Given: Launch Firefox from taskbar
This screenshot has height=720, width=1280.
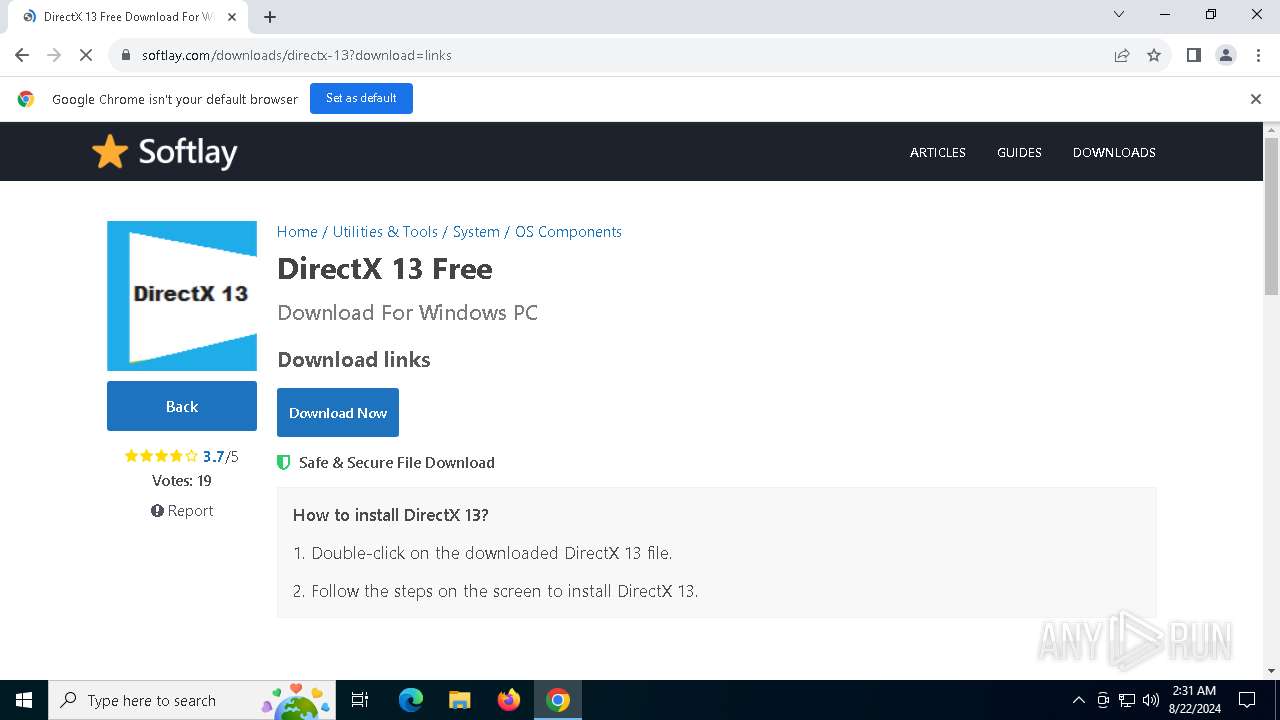Looking at the screenshot, I should pyautogui.click(x=509, y=700).
